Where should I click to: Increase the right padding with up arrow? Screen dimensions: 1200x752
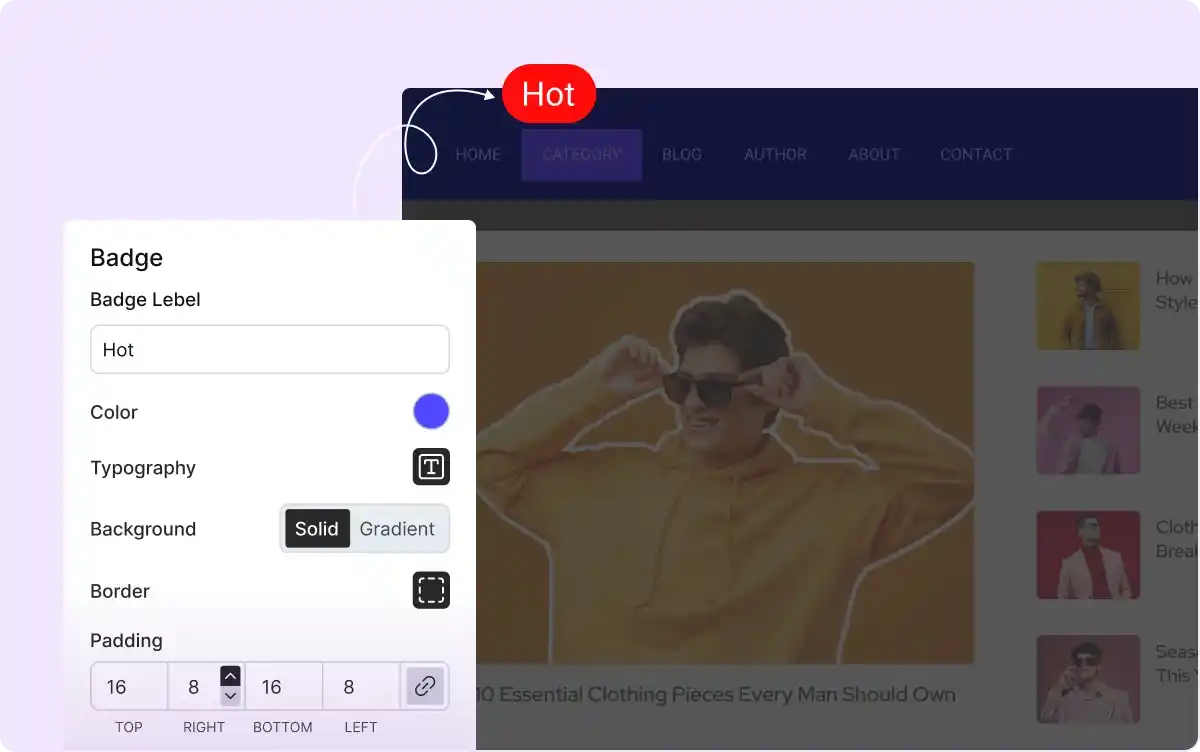coord(230,676)
